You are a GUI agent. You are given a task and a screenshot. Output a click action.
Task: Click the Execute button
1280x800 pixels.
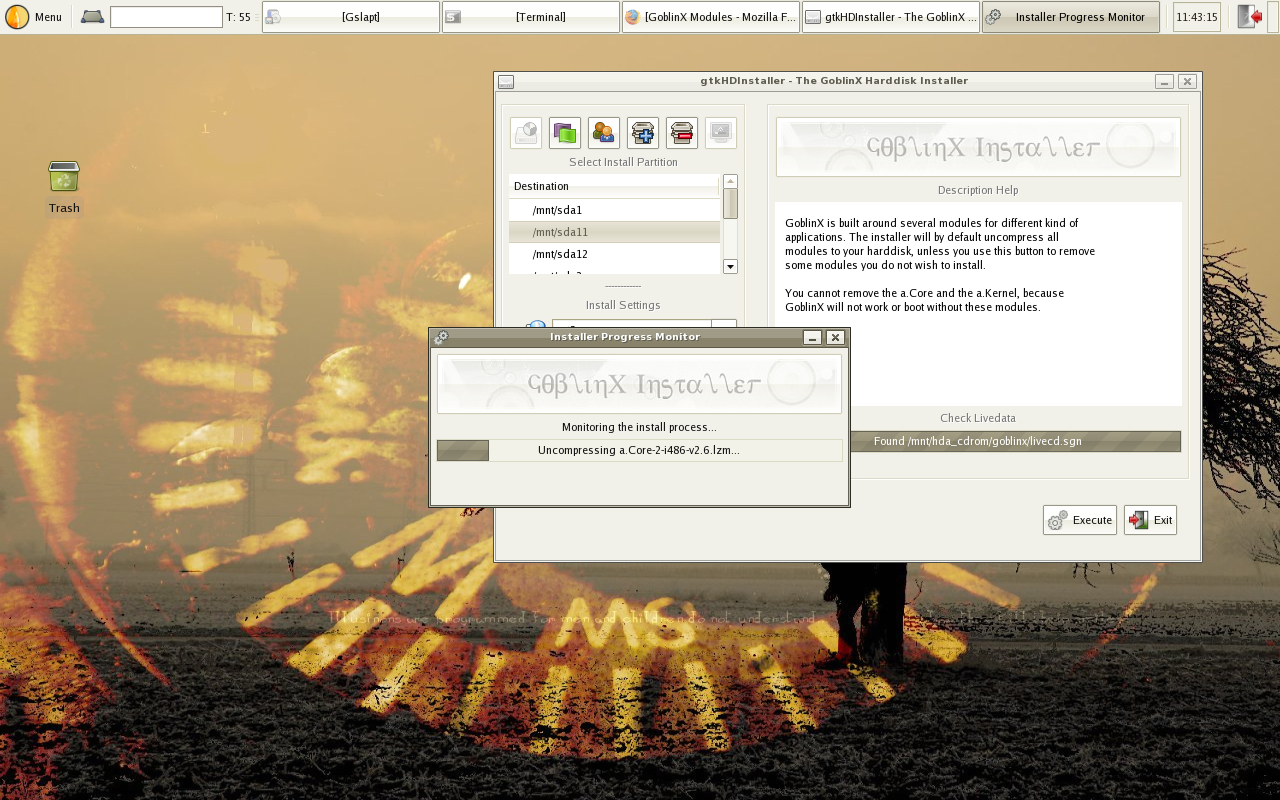tap(1080, 520)
